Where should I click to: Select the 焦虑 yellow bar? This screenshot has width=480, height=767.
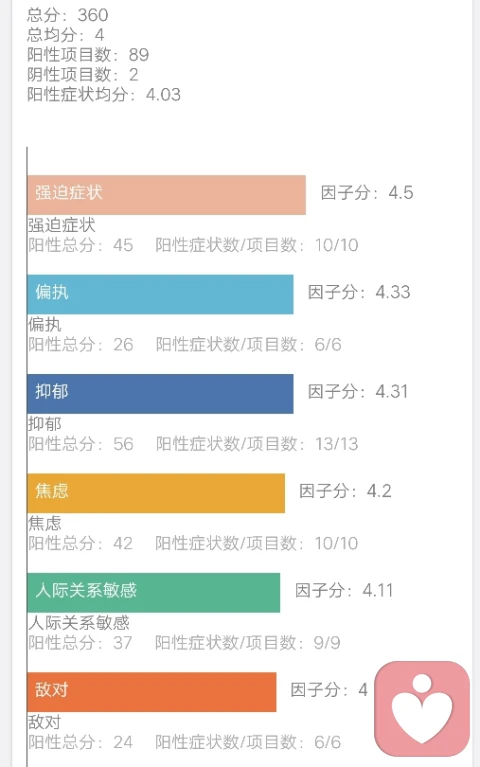[156, 493]
